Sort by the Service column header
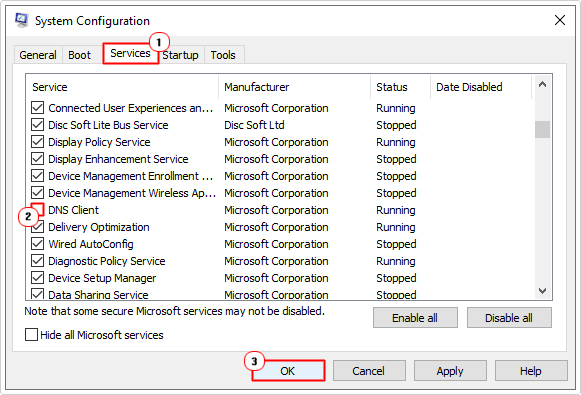 tap(122, 87)
